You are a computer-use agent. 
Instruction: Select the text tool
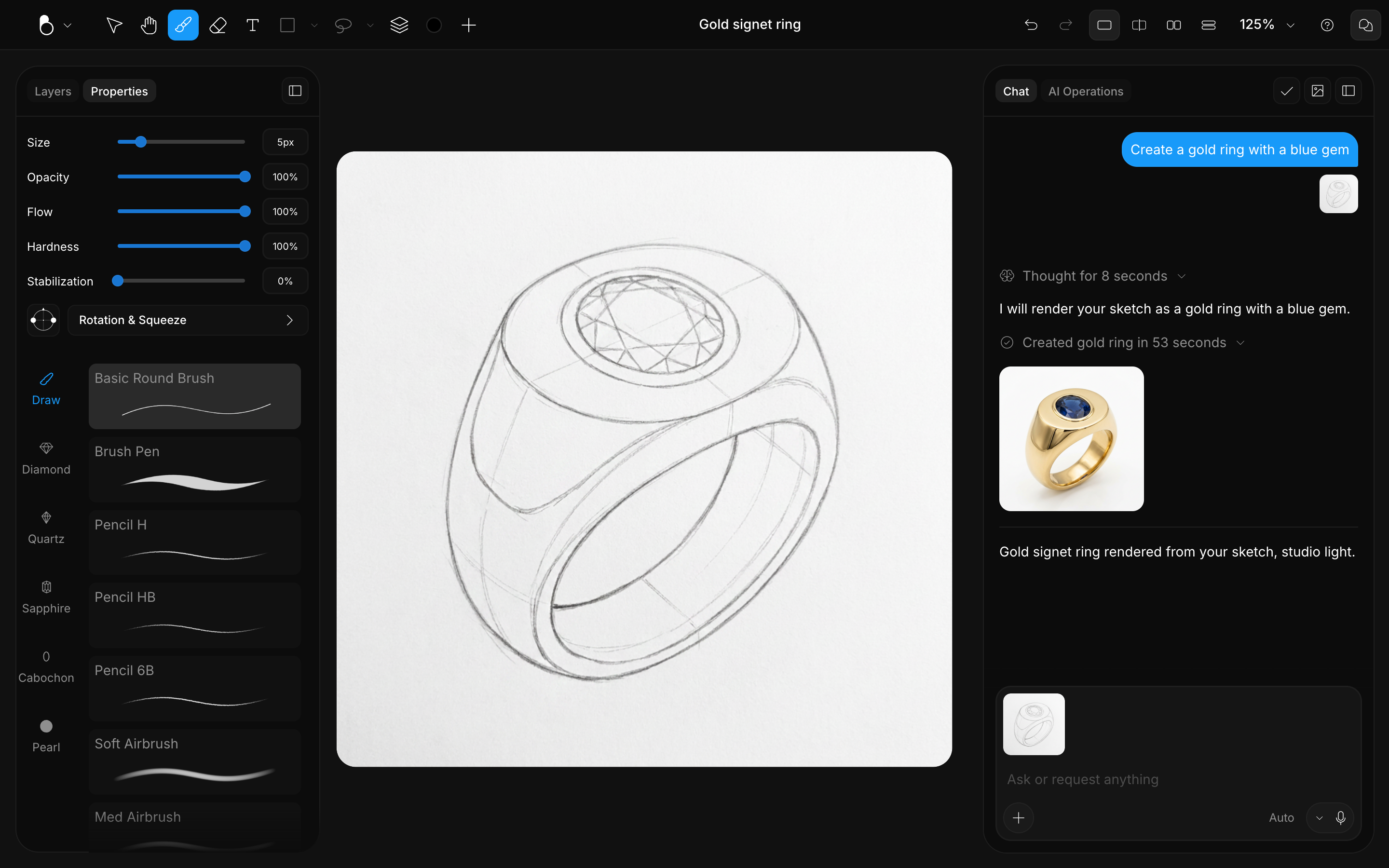coord(253,25)
